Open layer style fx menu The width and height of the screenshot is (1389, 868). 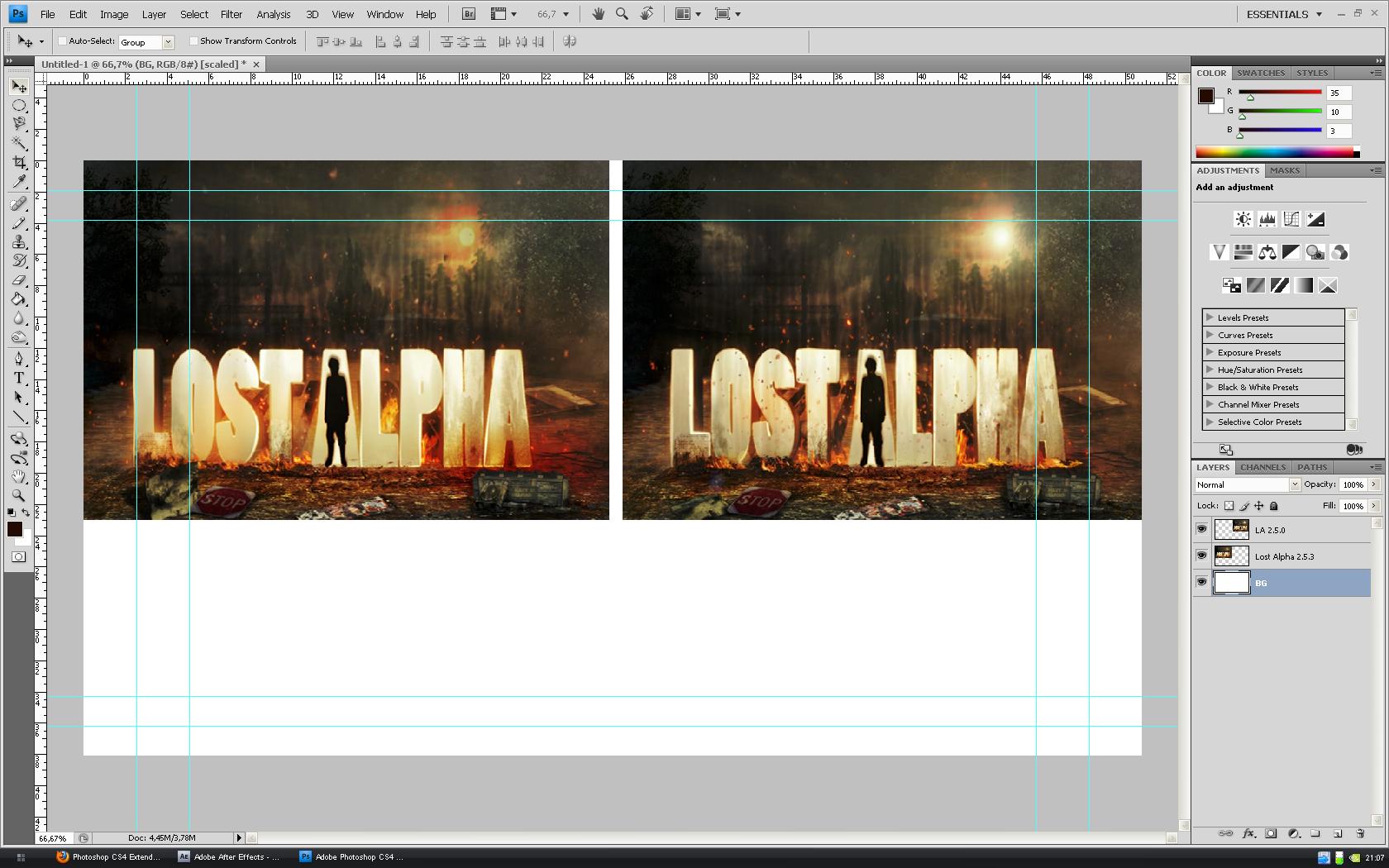coord(1248,833)
